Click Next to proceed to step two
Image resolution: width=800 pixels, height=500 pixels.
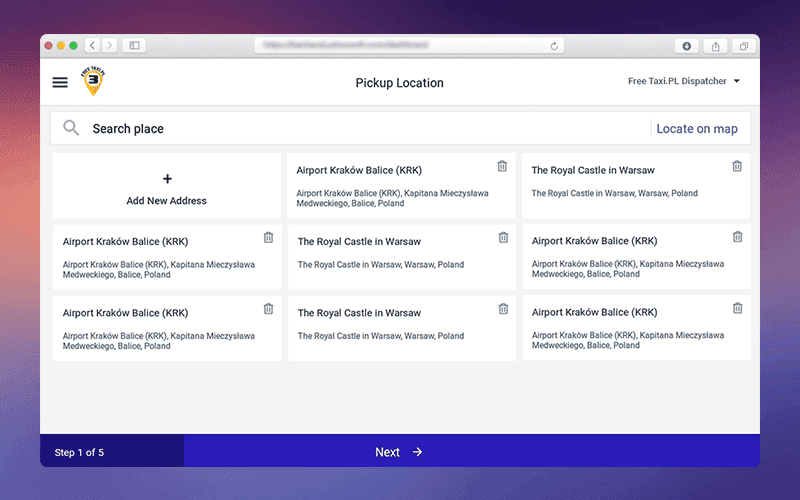399,452
